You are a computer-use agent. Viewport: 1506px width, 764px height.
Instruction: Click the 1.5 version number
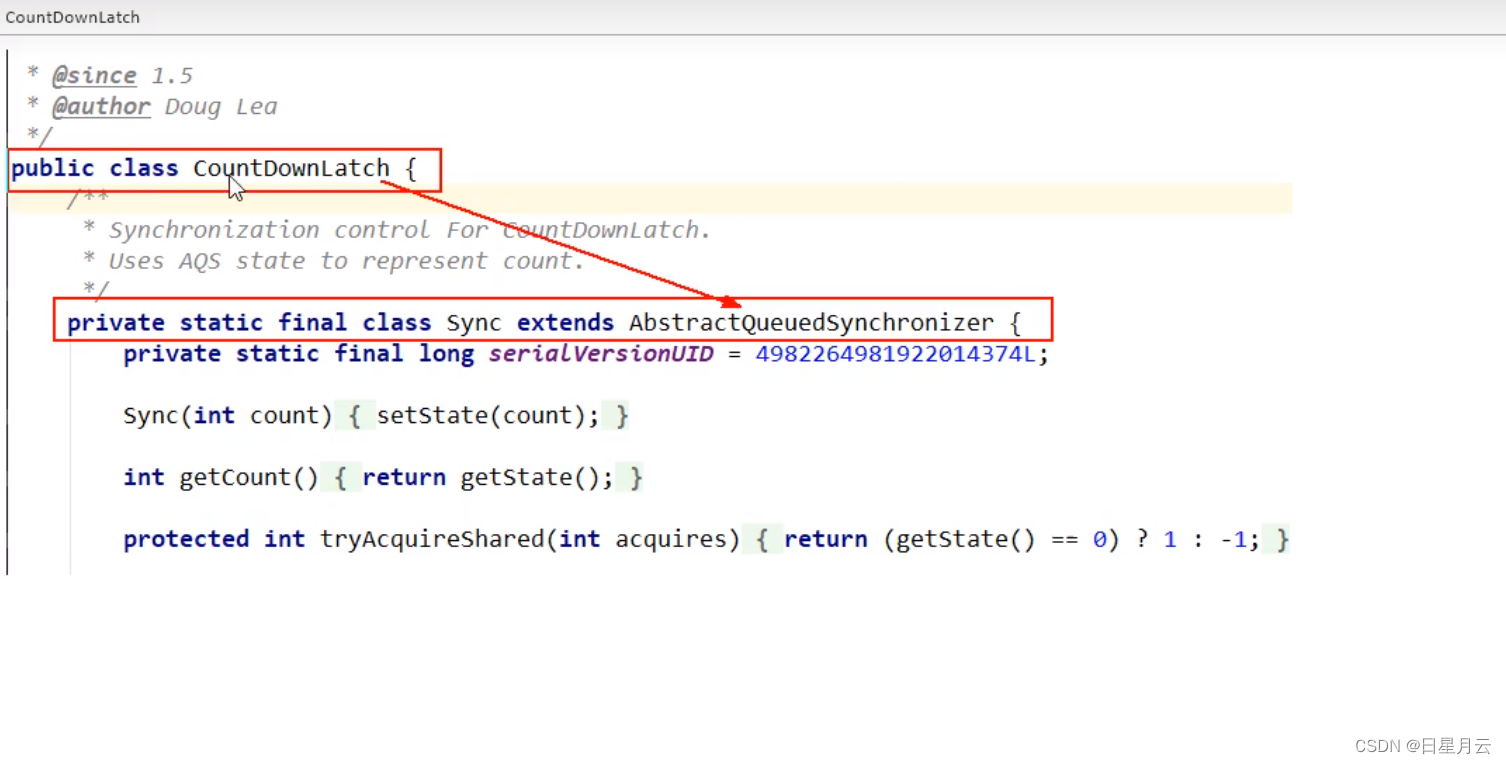tap(172, 76)
